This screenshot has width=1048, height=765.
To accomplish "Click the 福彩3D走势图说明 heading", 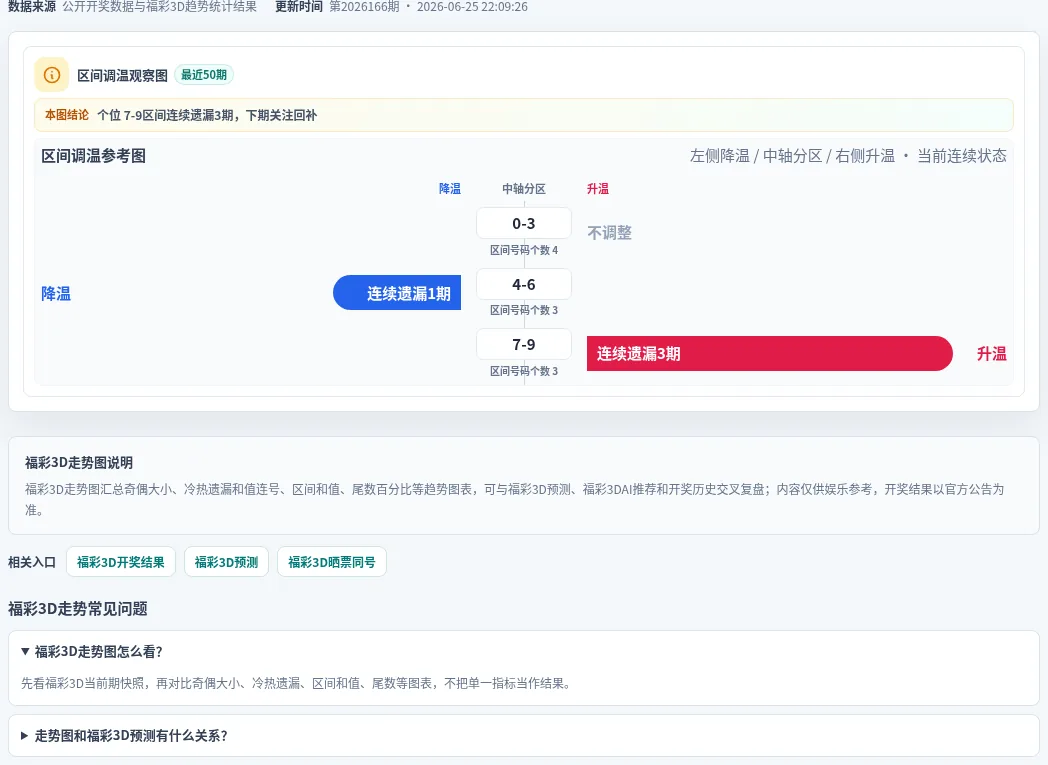I will point(79,462).
